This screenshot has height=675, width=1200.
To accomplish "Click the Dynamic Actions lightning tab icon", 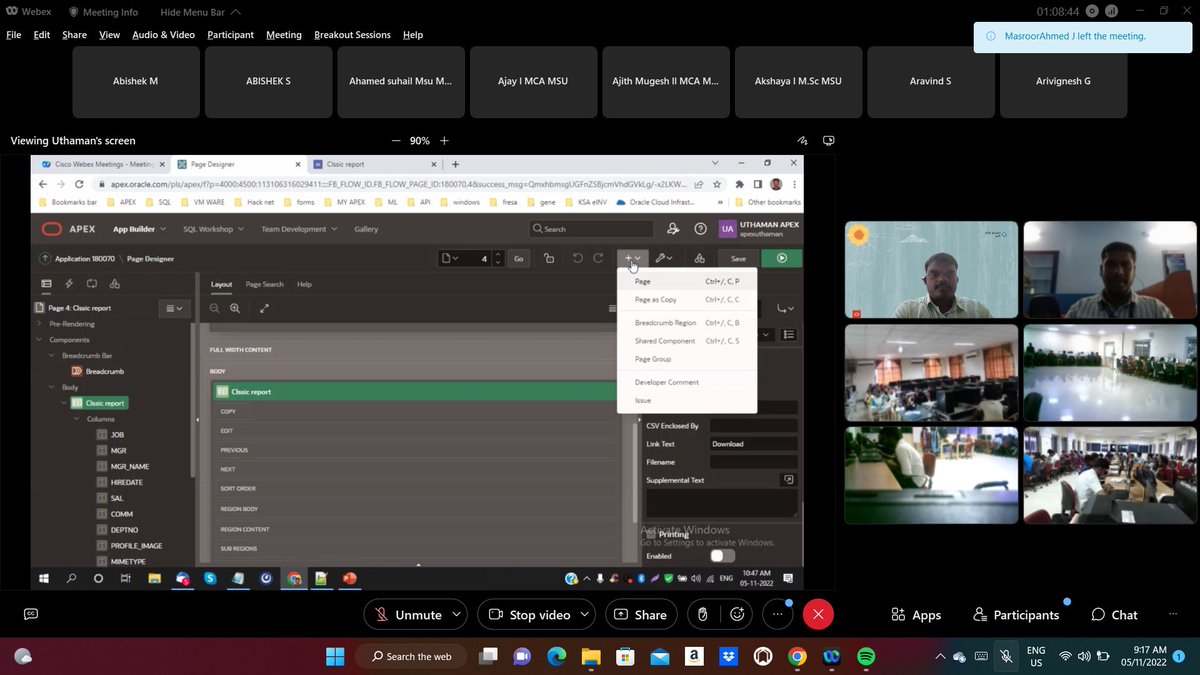I will coord(69,284).
